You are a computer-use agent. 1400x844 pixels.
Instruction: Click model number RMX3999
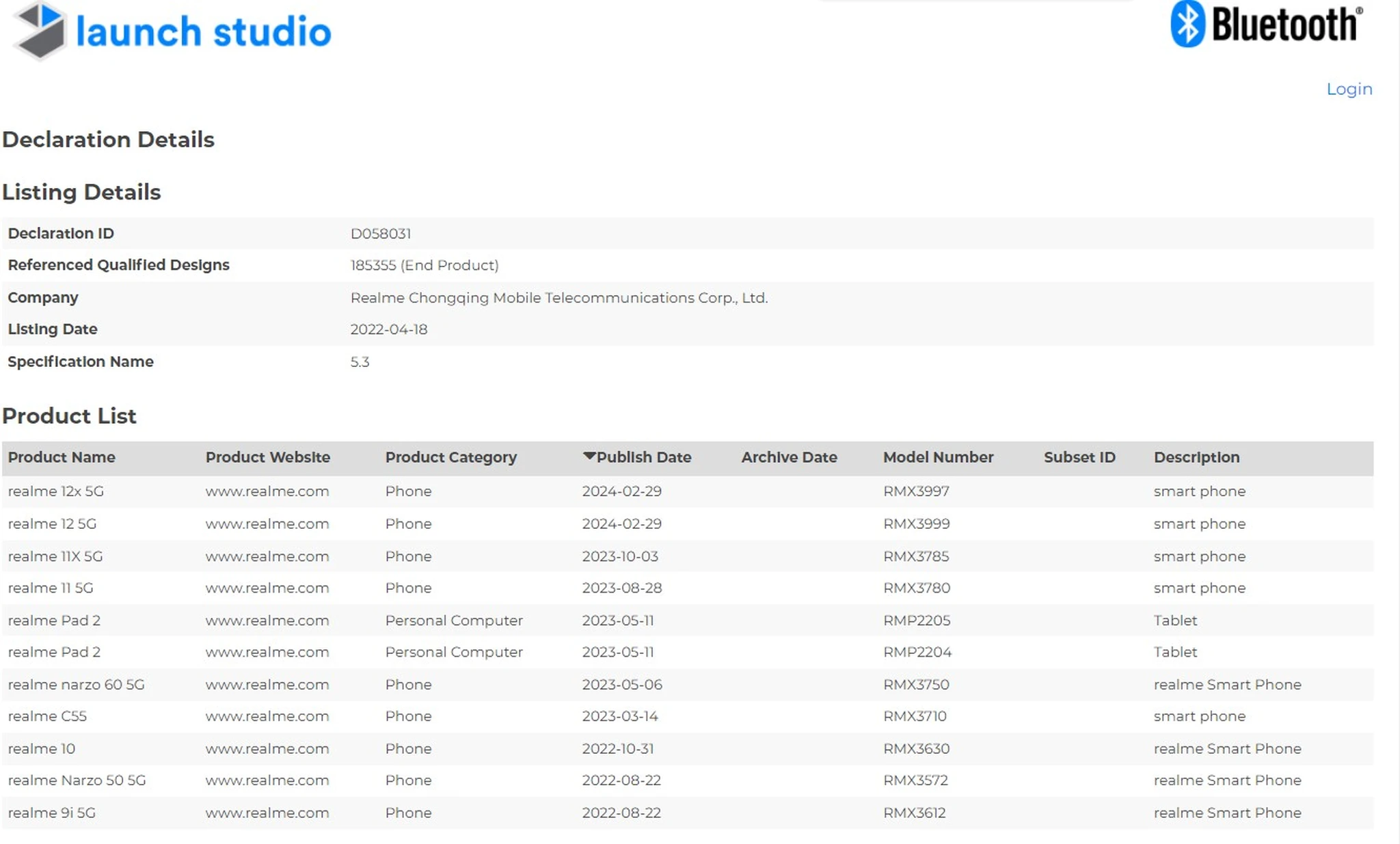coord(916,523)
